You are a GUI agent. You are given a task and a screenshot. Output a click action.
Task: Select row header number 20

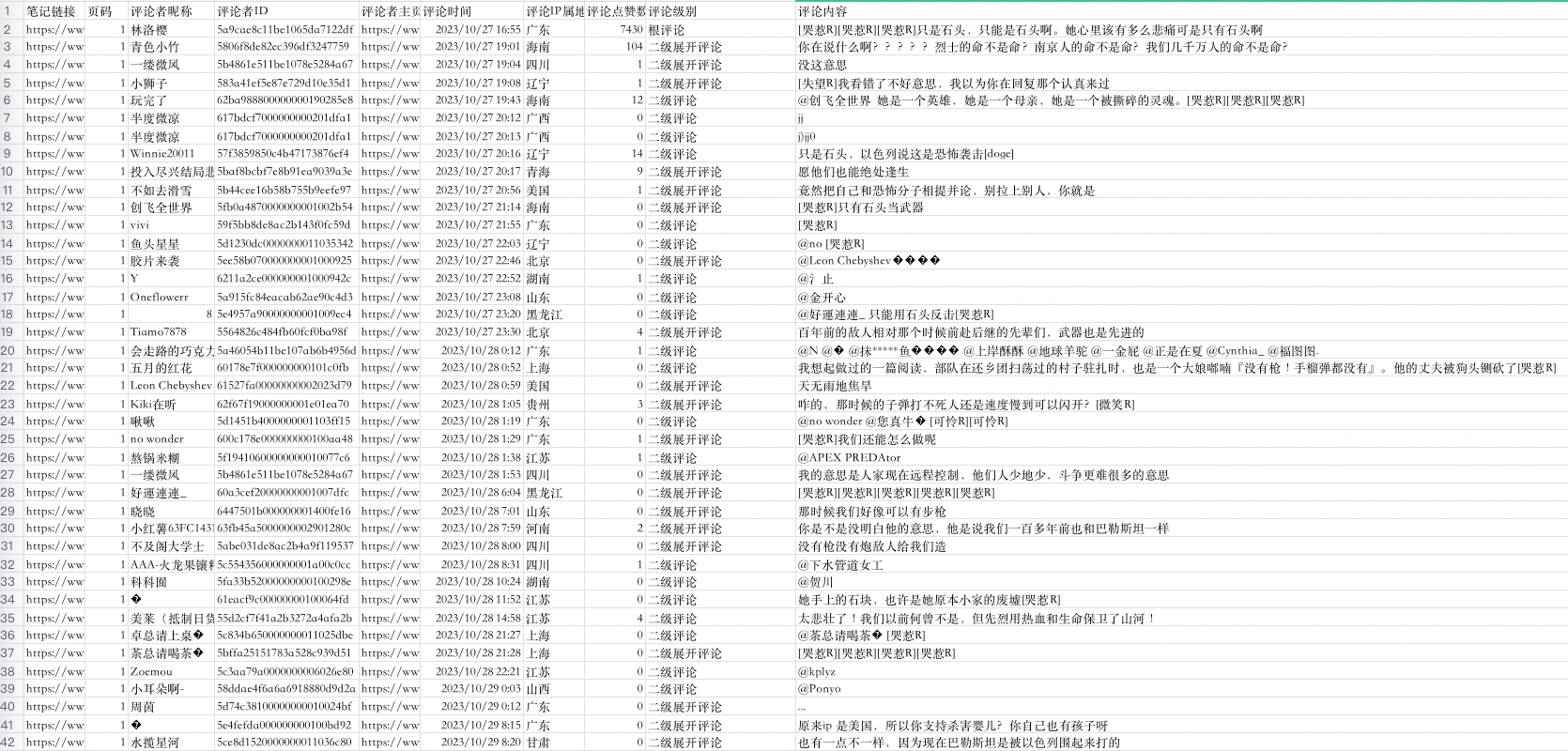pos(11,350)
